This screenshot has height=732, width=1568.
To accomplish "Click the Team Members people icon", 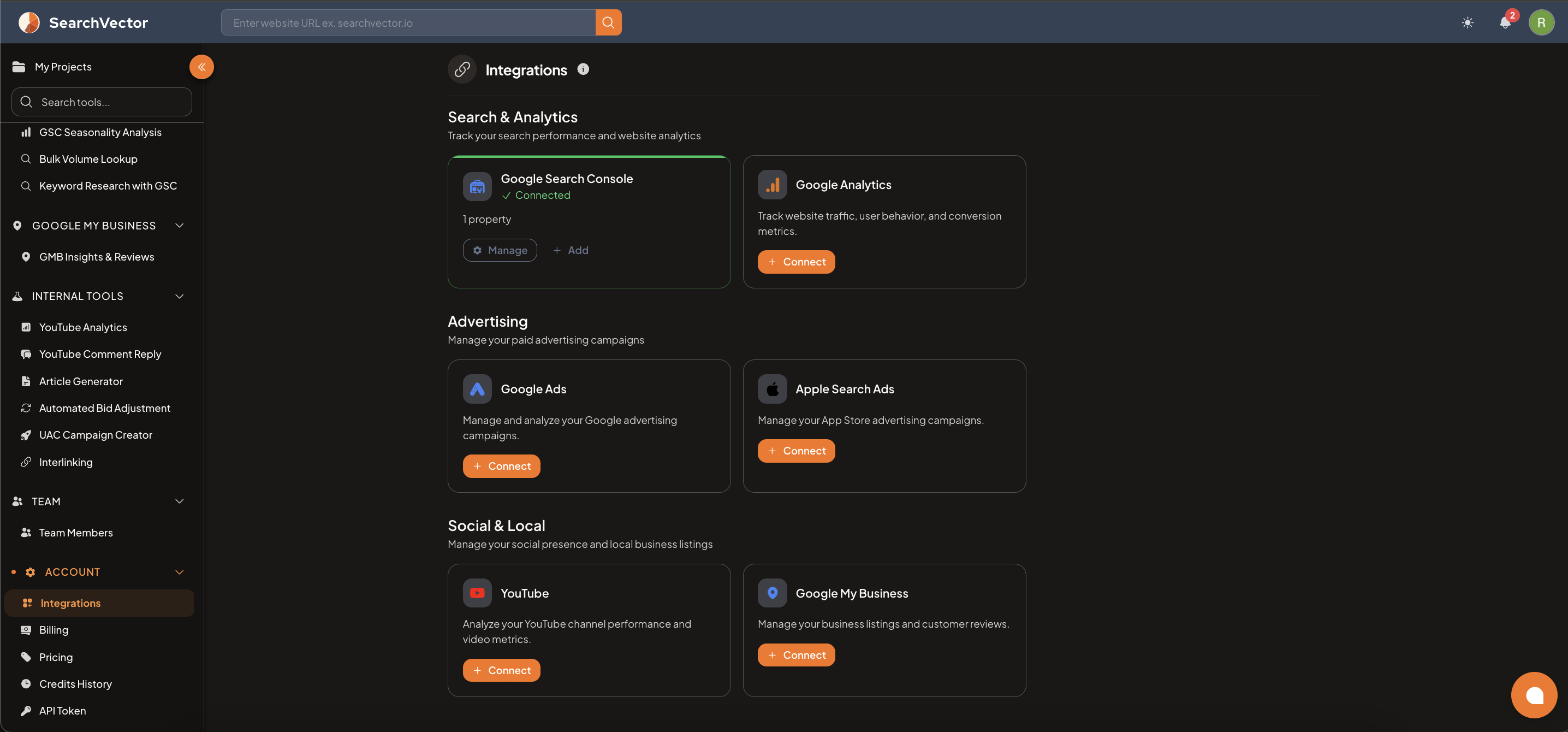I will point(26,532).
